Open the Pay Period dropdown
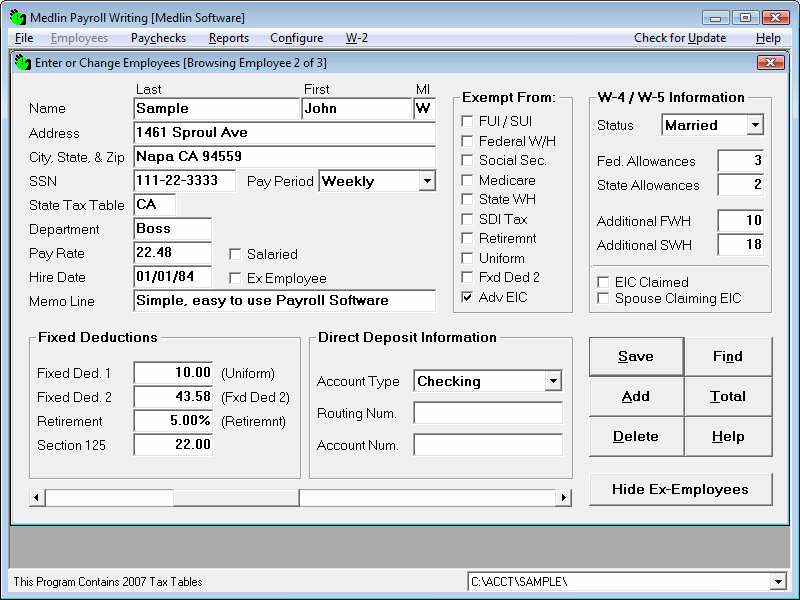The width and height of the screenshot is (800, 600). [427, 181]
